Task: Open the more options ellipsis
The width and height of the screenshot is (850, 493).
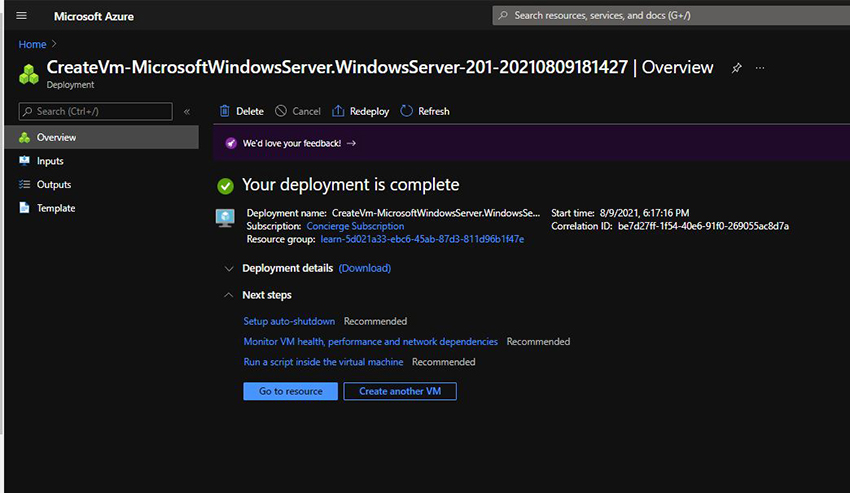Action: coord(760,68)
